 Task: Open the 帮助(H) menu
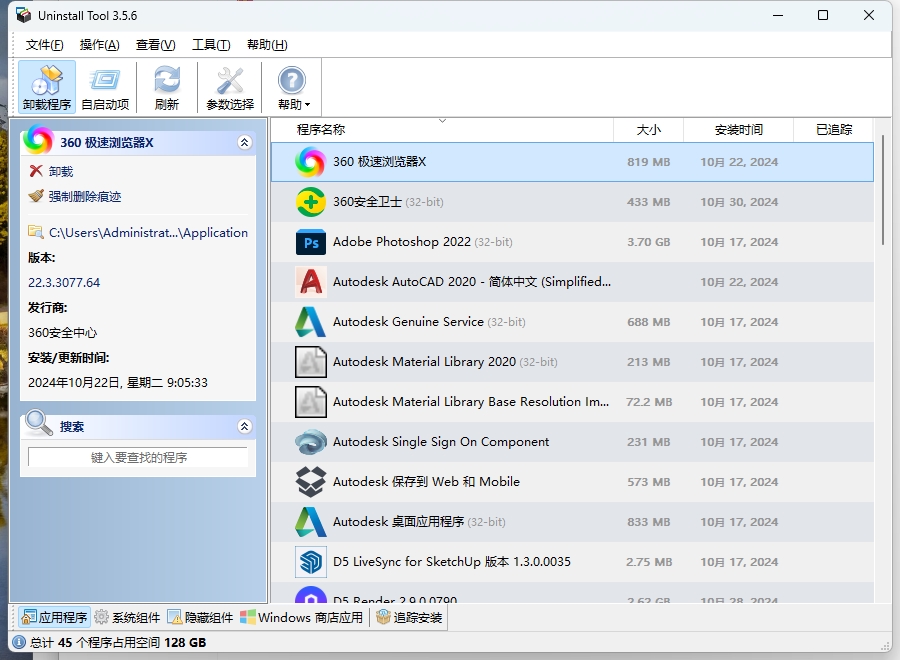click(267, 45)
